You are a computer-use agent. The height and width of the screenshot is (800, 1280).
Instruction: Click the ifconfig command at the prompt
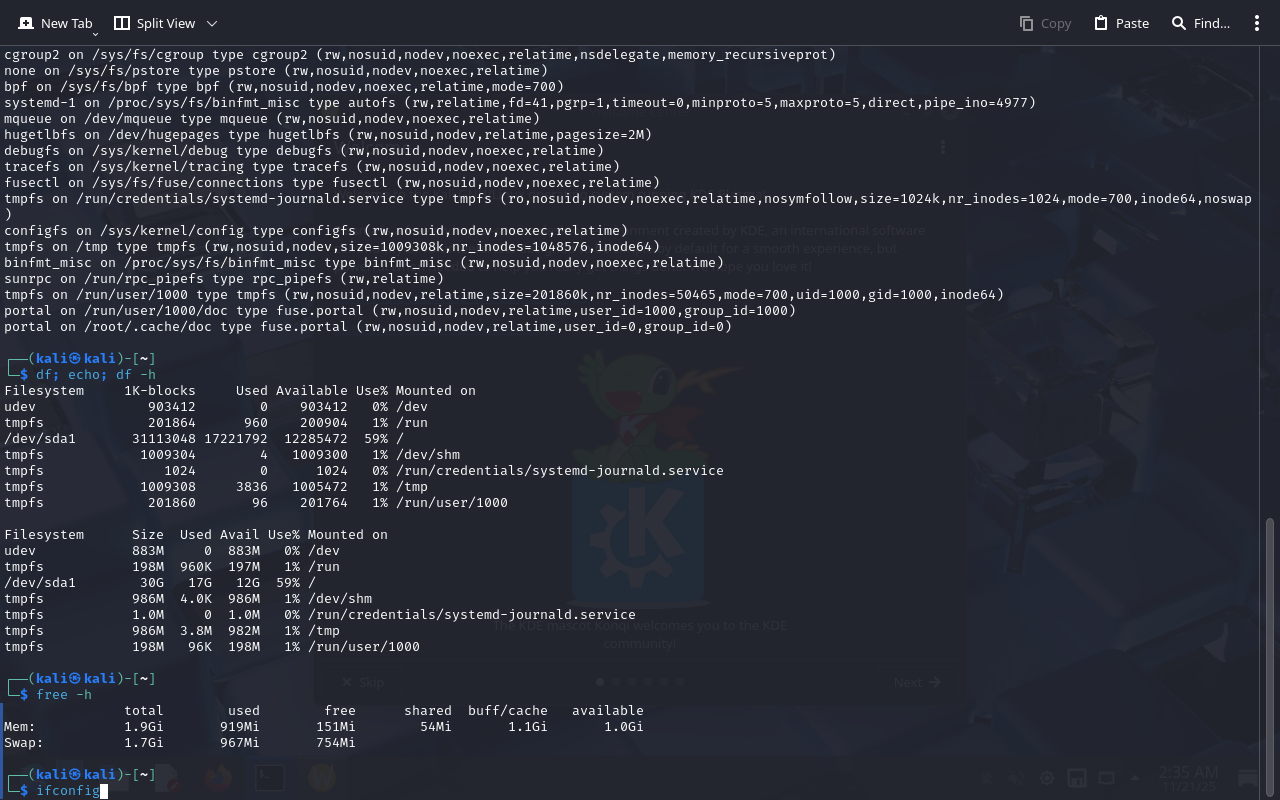coord(68,791)
